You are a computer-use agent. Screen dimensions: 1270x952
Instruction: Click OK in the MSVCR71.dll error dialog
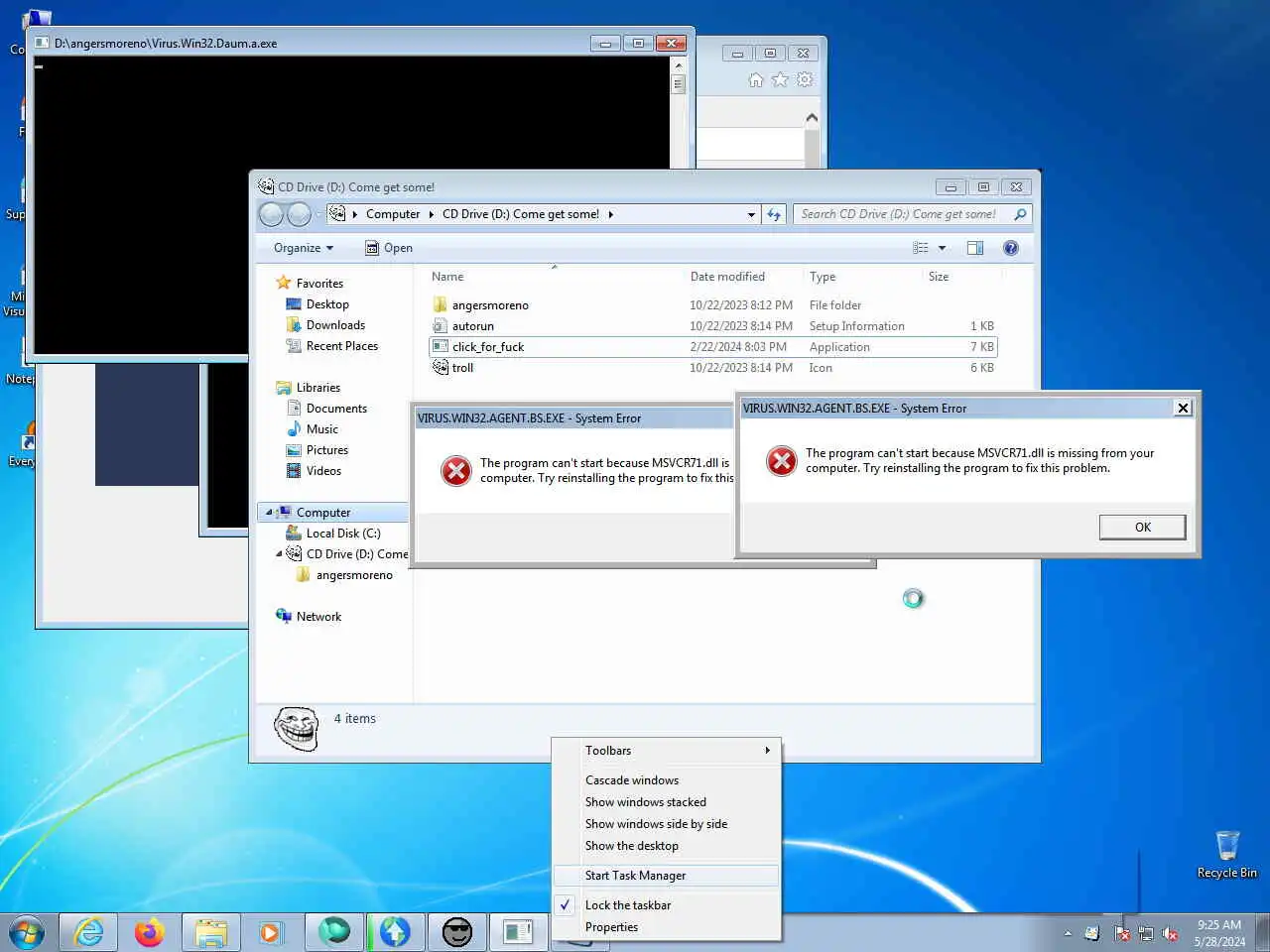1142,527
